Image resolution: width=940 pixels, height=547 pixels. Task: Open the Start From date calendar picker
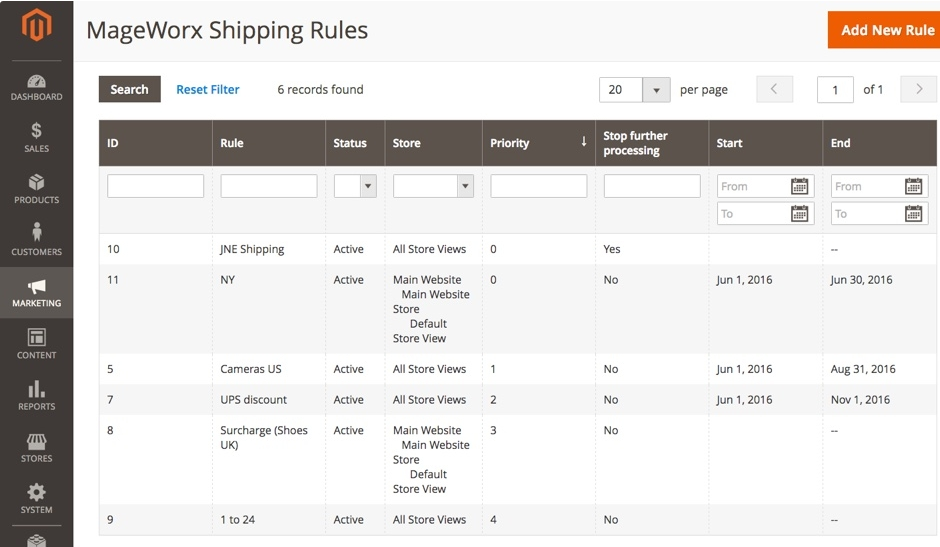(x=799, y=187)
